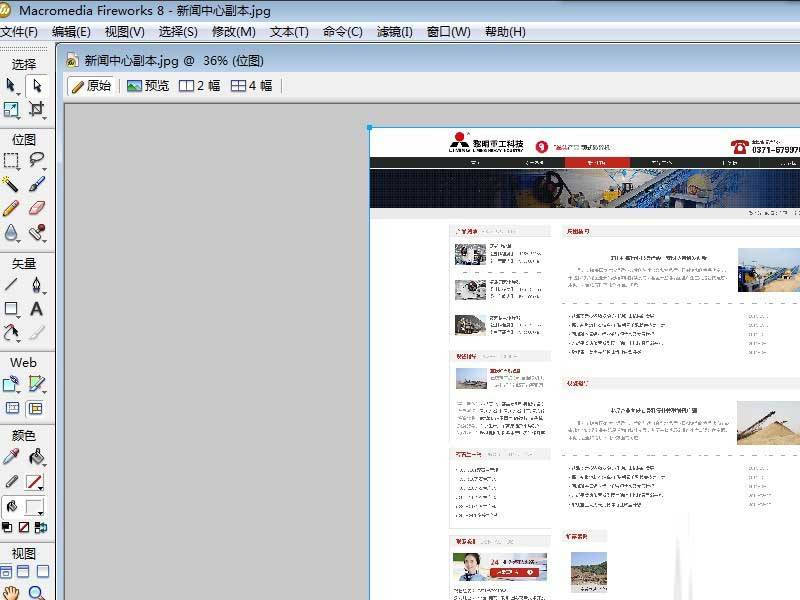Select the Zoom magnifier tool
The height and width of the screenshot is (600, 800).
pos(37,594)
